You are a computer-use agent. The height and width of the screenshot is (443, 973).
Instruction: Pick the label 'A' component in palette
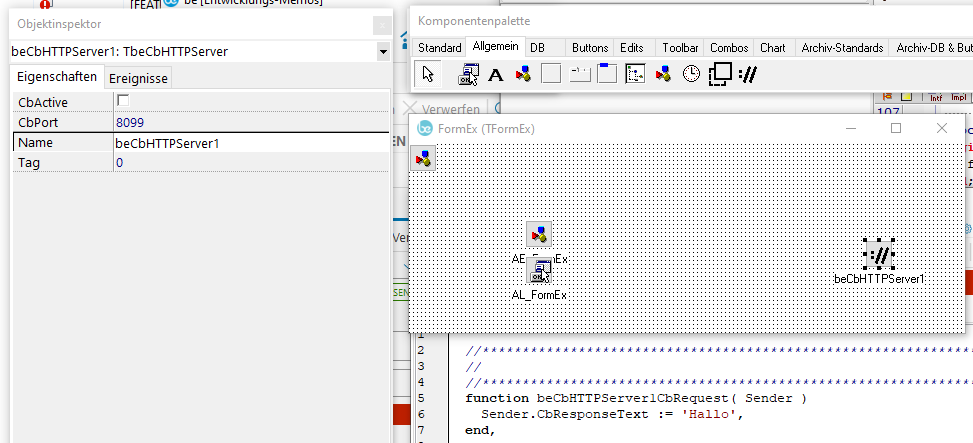pyautogui.click(x=495, y=74)
